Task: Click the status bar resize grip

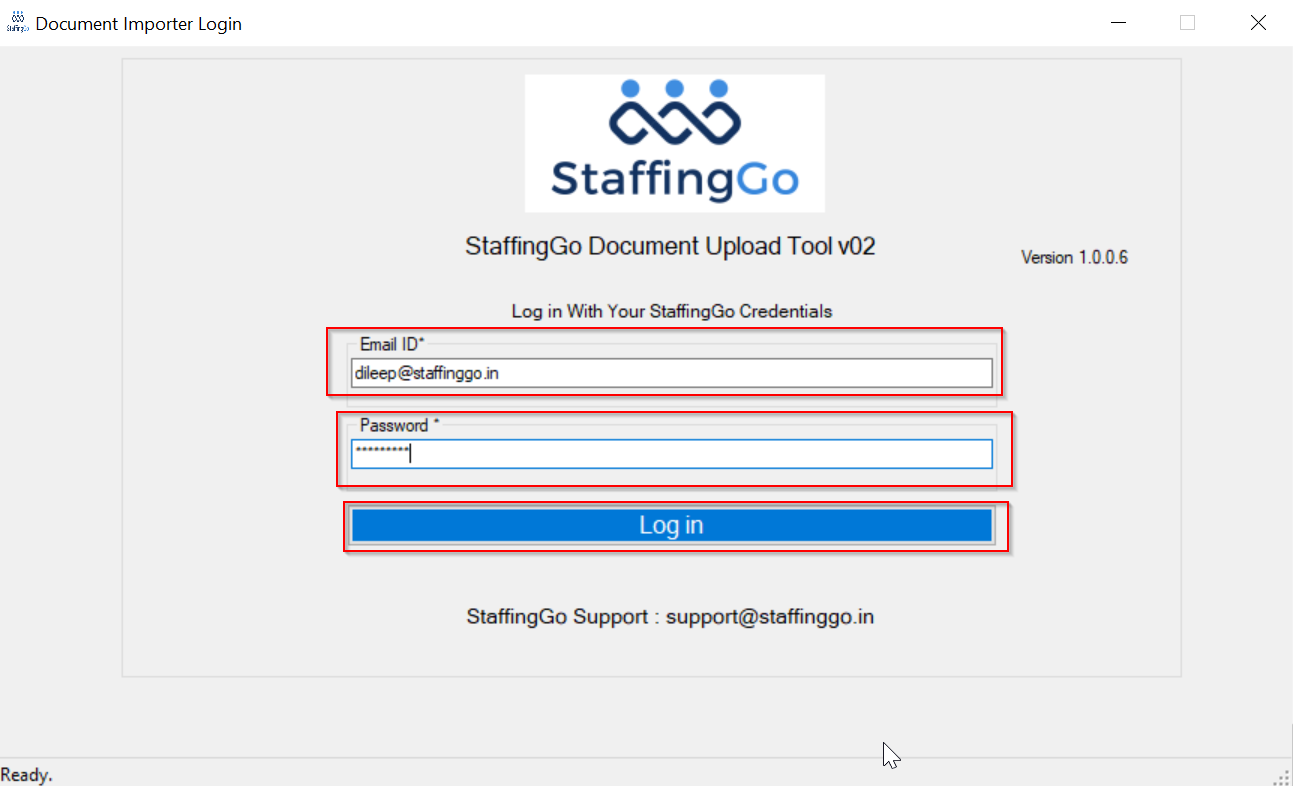Action: [1283, 776]
